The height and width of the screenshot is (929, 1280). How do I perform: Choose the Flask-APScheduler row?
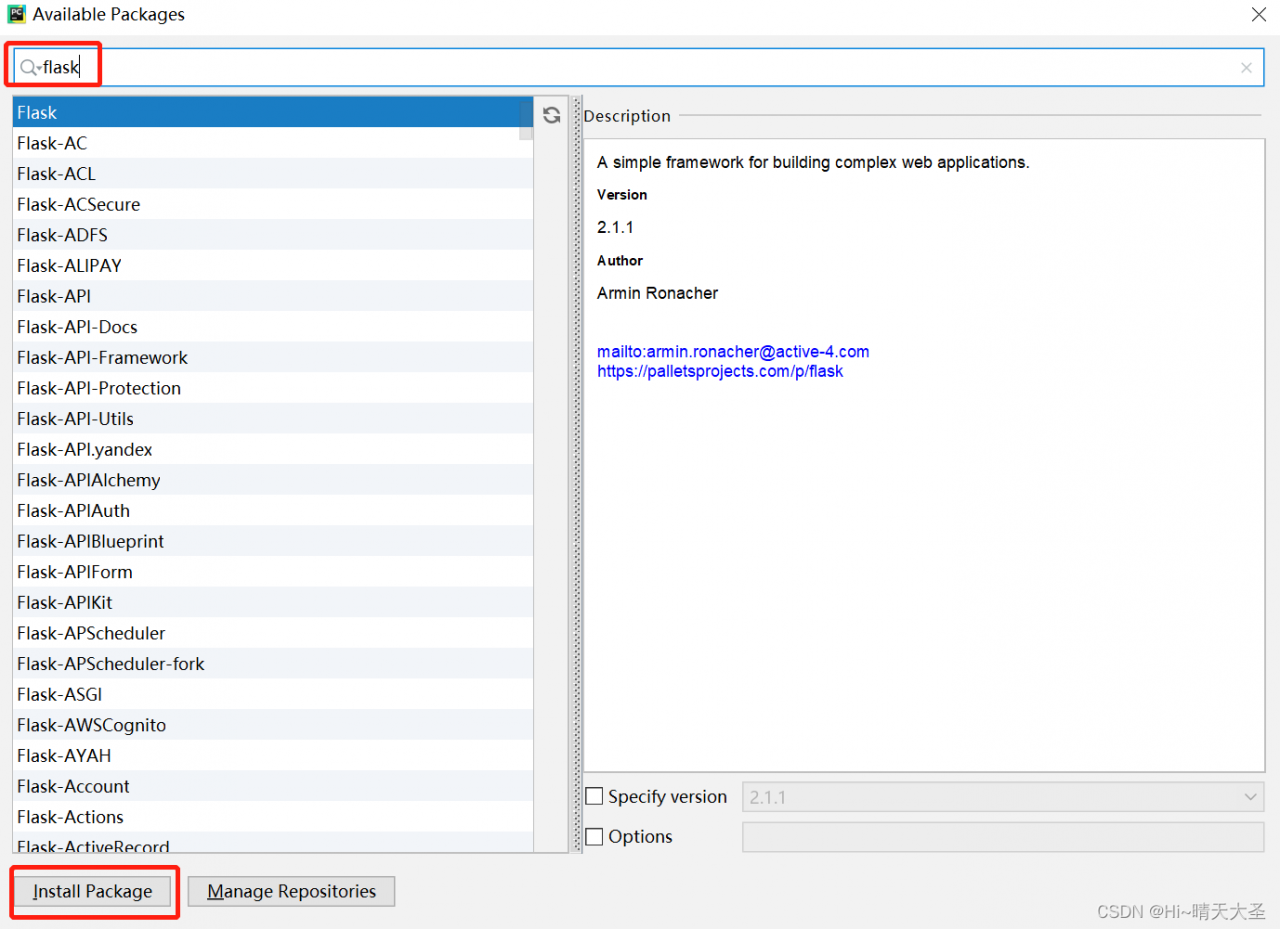point(272,633)
